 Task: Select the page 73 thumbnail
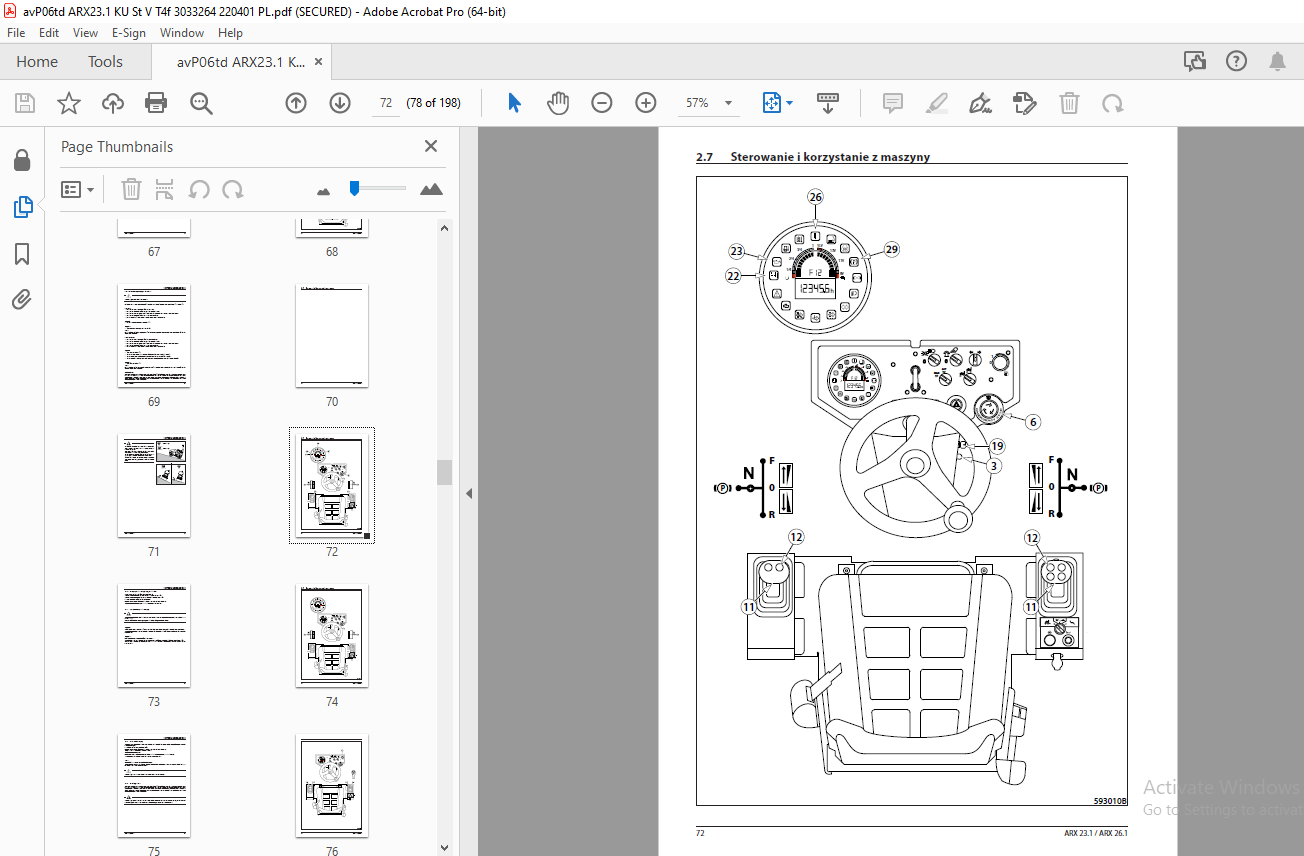[x=154, y=636]
